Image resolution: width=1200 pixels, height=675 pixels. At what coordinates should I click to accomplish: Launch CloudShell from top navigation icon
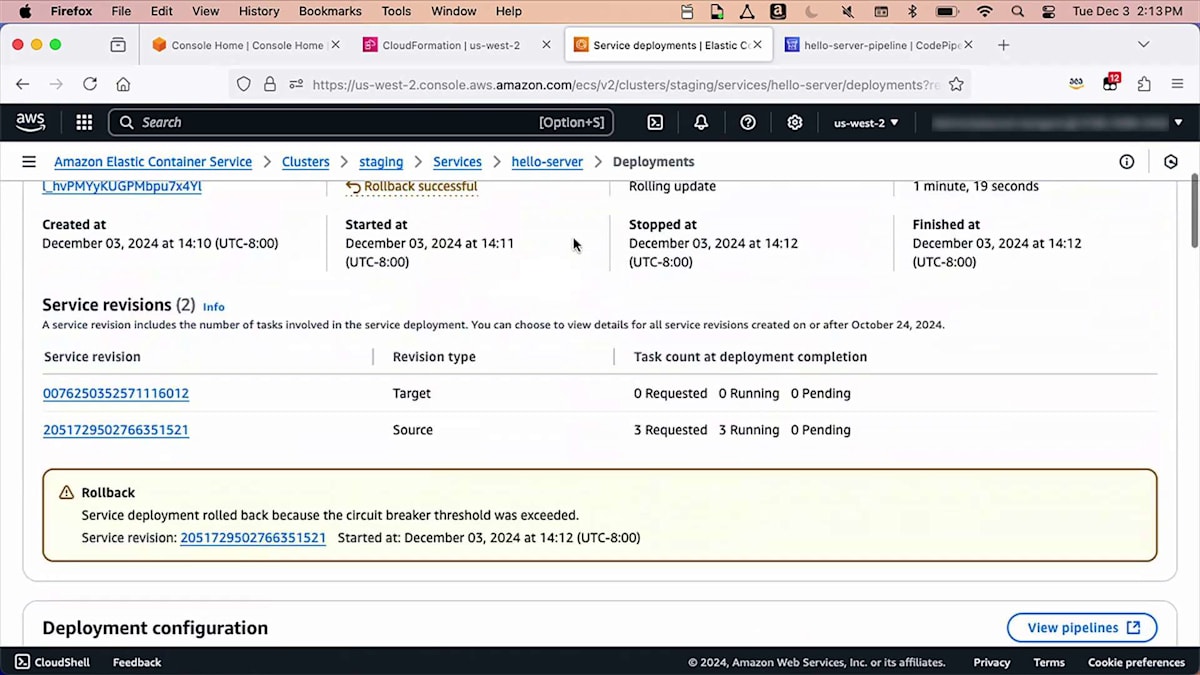click(655, 122)
